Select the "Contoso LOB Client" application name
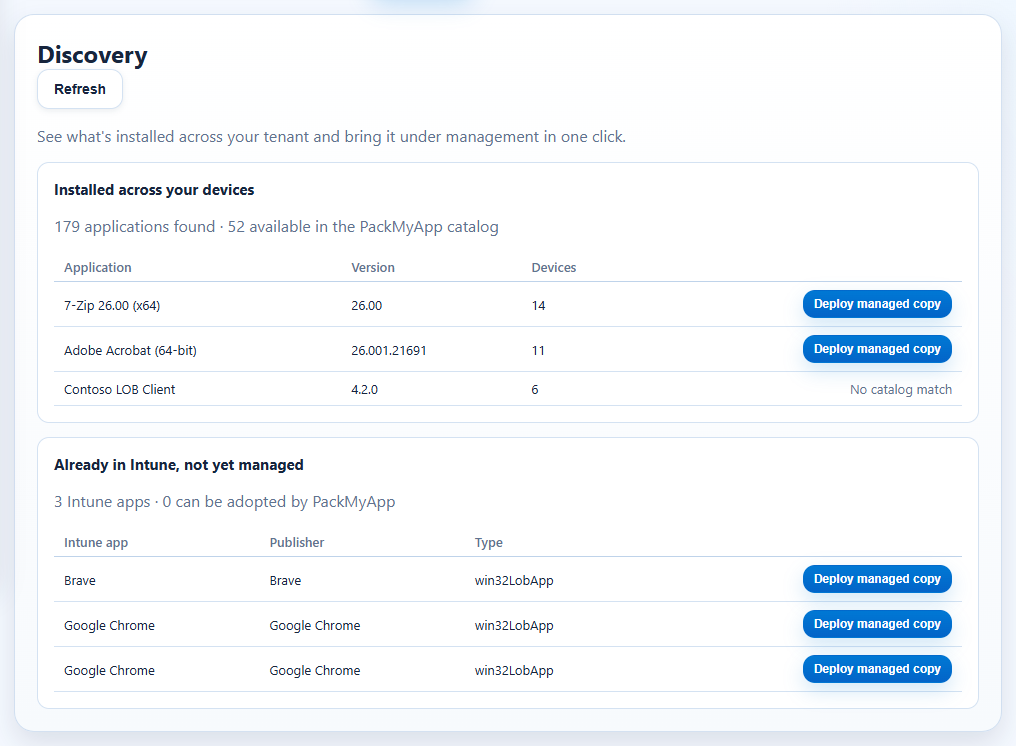1016x746 pixels. pyautogui.click(x=119, y=390)
